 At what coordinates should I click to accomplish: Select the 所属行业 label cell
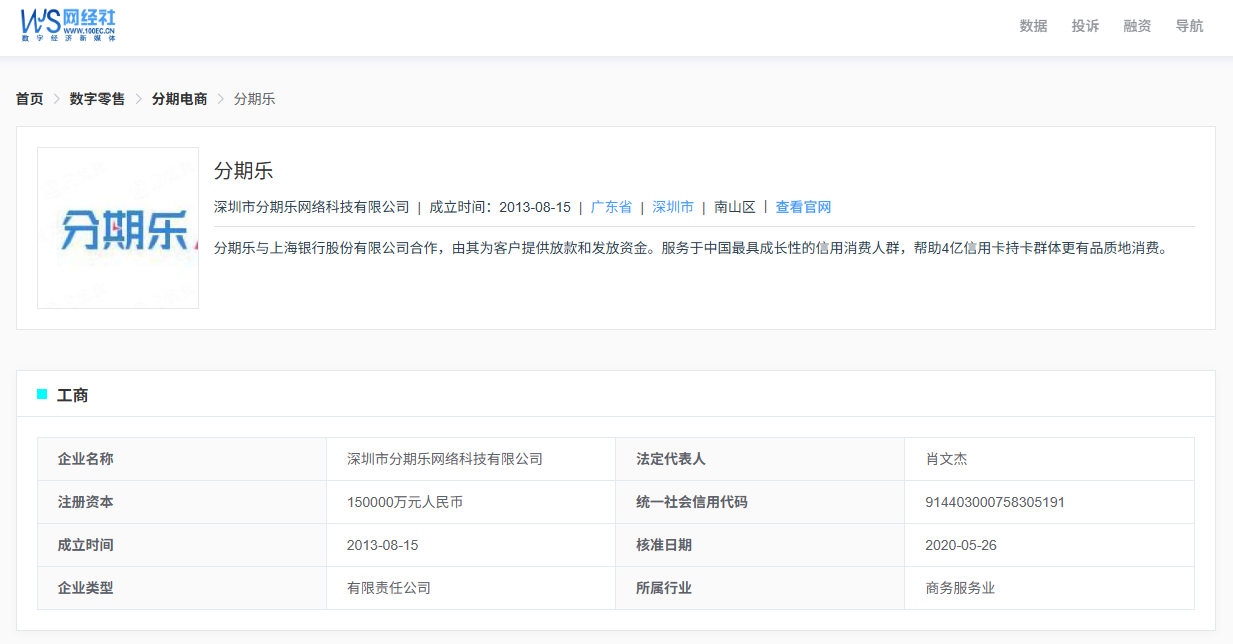(760, 588)
